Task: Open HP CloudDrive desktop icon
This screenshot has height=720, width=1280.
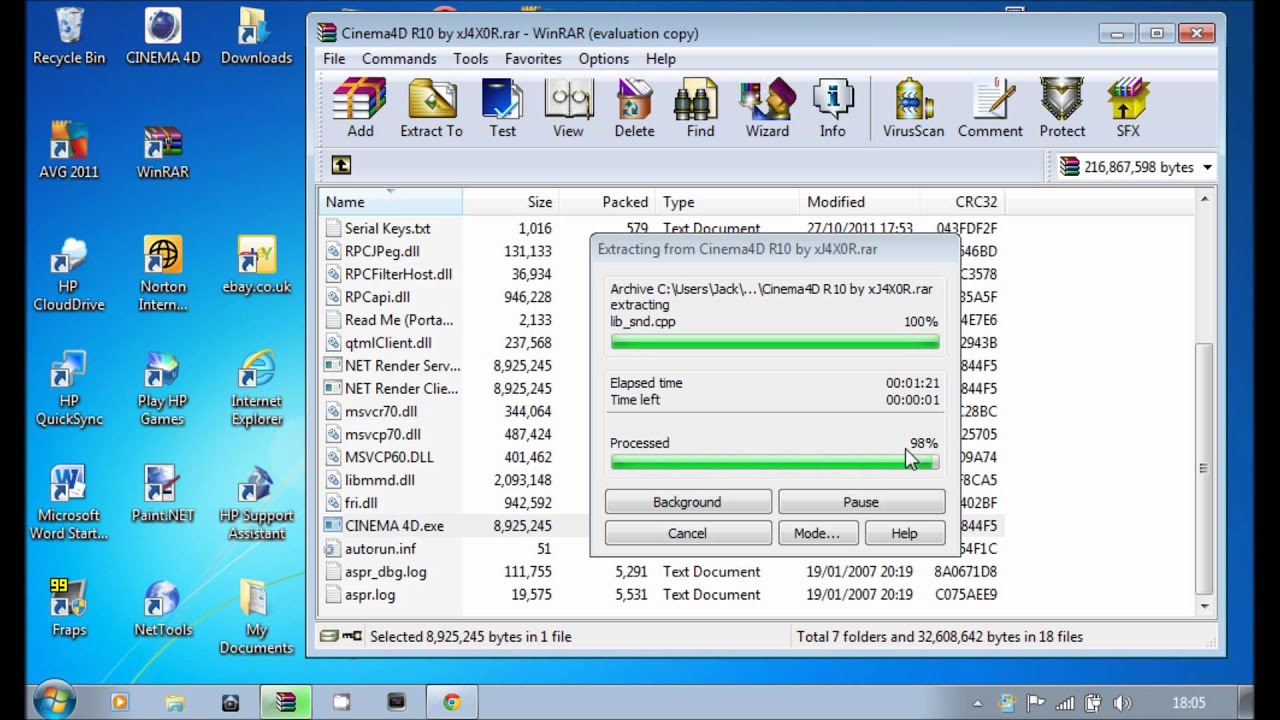Action: pos(69,274)
